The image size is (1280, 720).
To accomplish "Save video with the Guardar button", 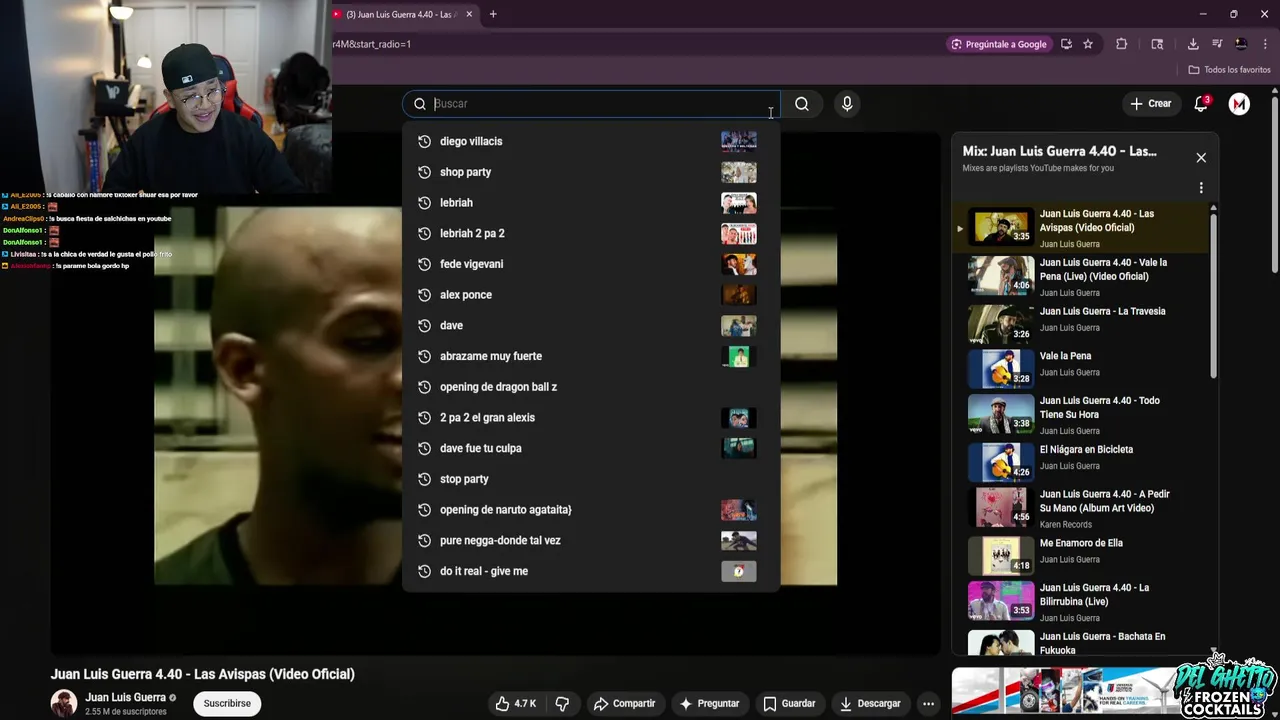I will 789,704.
